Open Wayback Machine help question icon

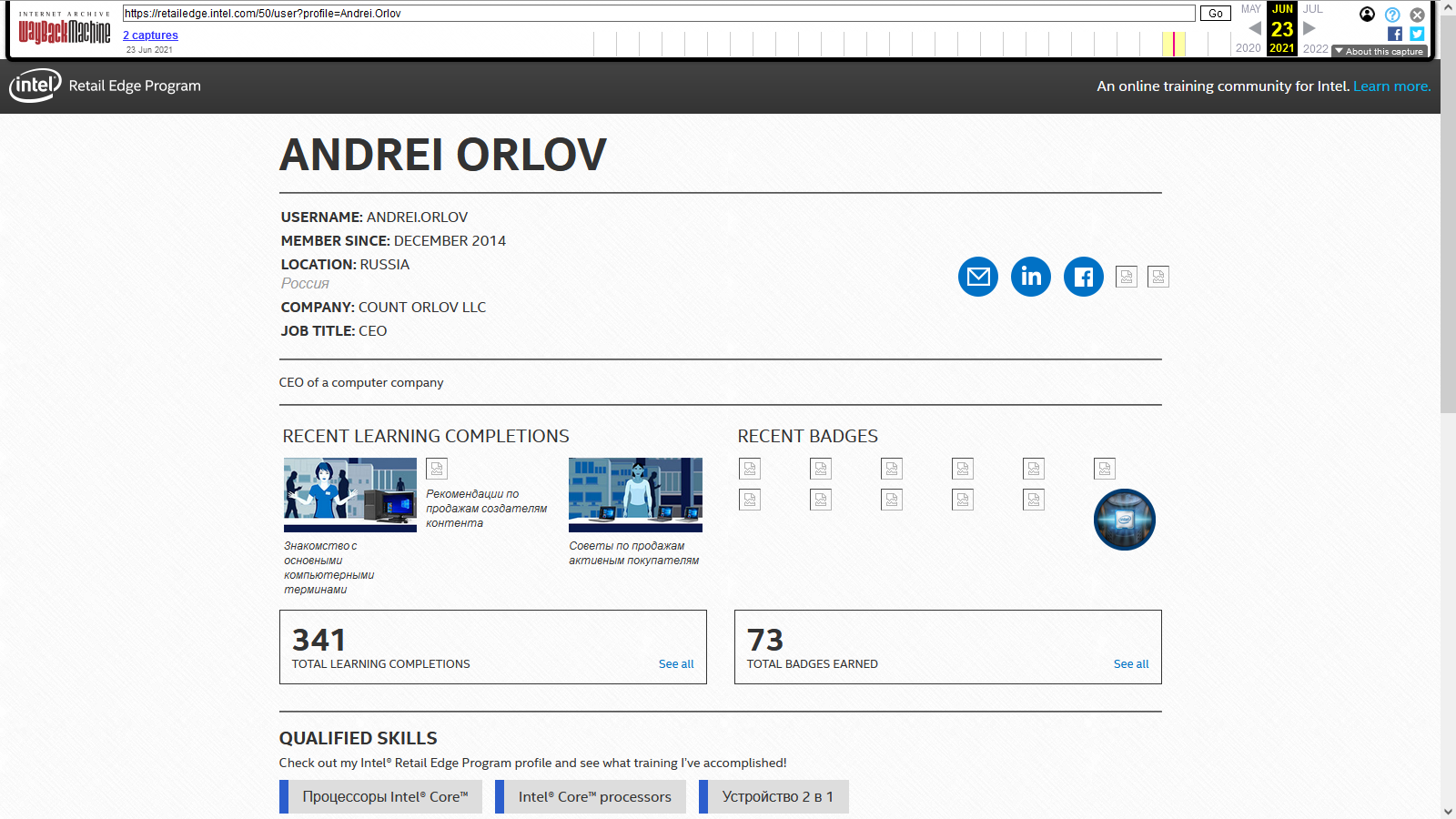[x=1392, y=15]
